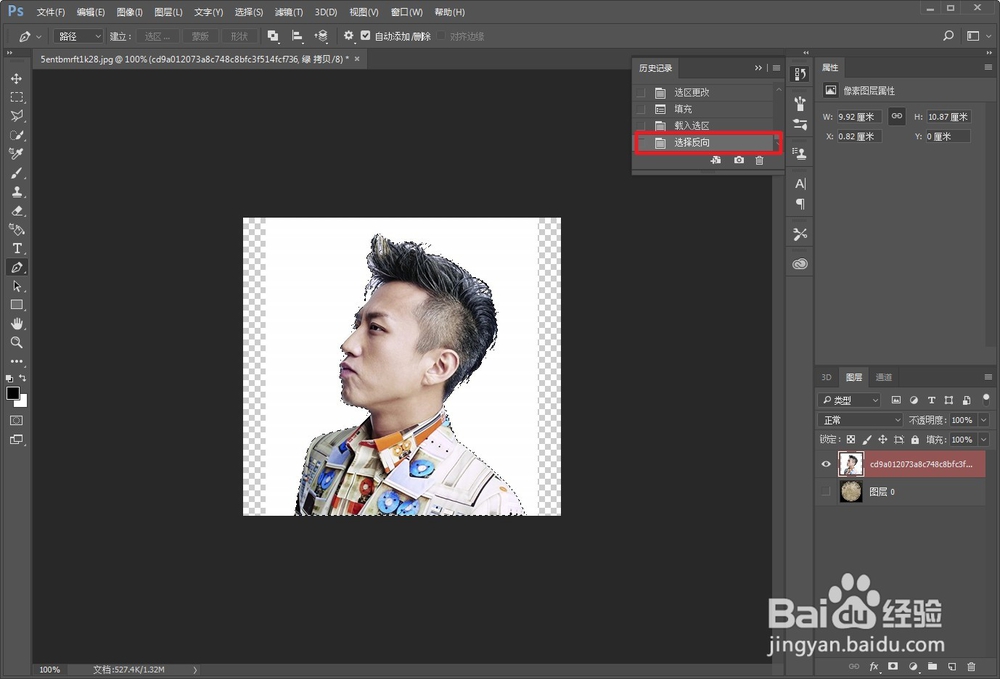Create new snapshot camera icon in History
1000x679 pixels.
click(739, 160)
